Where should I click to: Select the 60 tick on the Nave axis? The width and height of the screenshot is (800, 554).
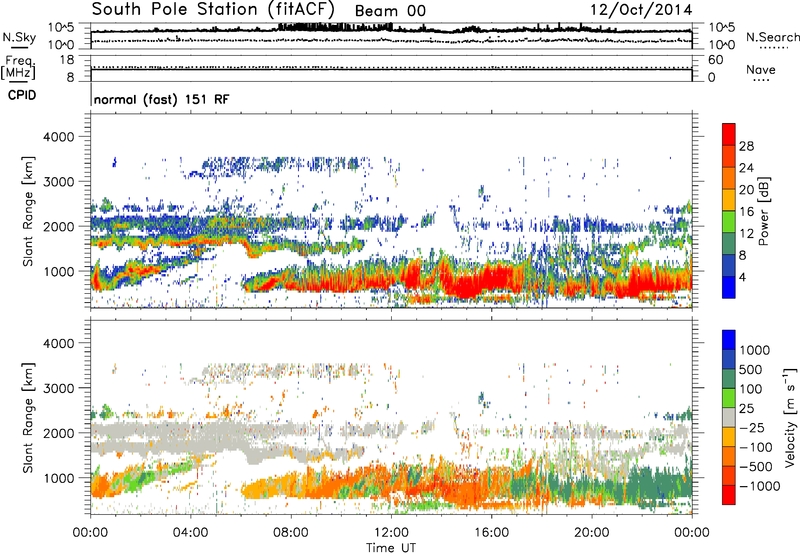point(715,60)
